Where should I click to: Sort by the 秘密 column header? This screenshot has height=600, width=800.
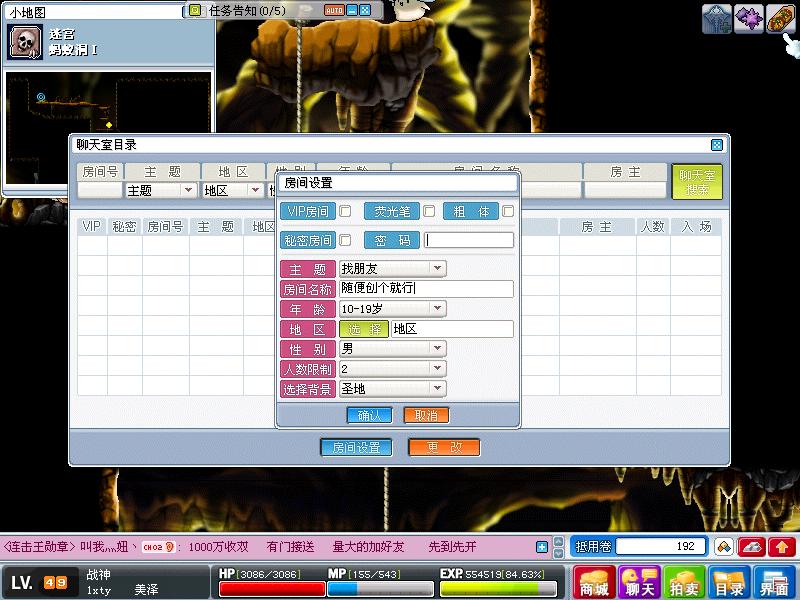tap(124, 227)
